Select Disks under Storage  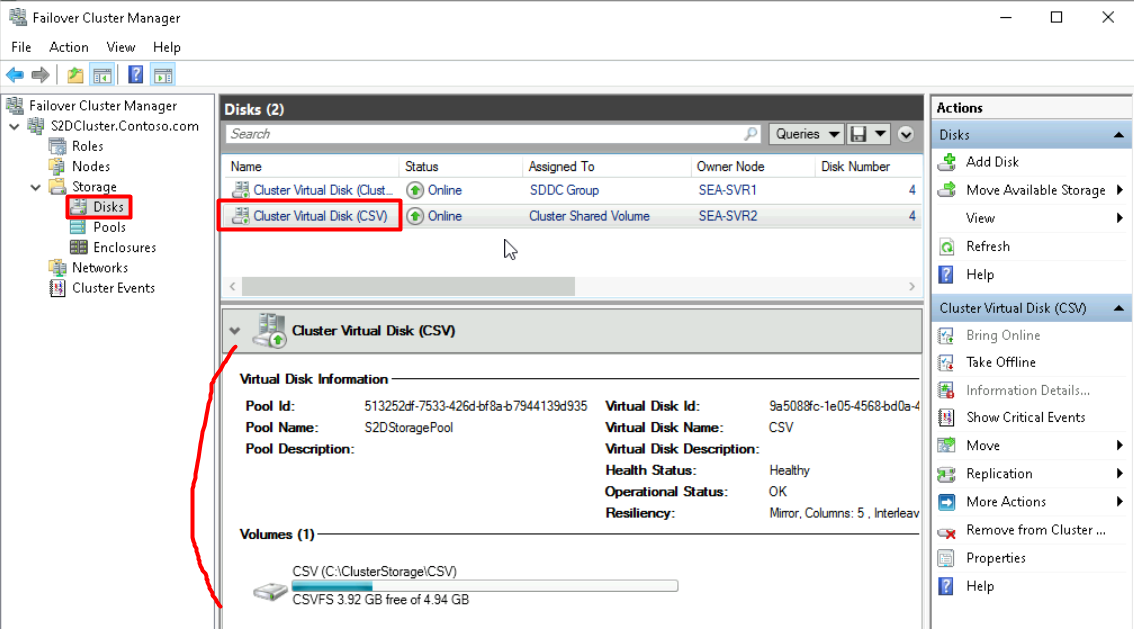[108, 207]
